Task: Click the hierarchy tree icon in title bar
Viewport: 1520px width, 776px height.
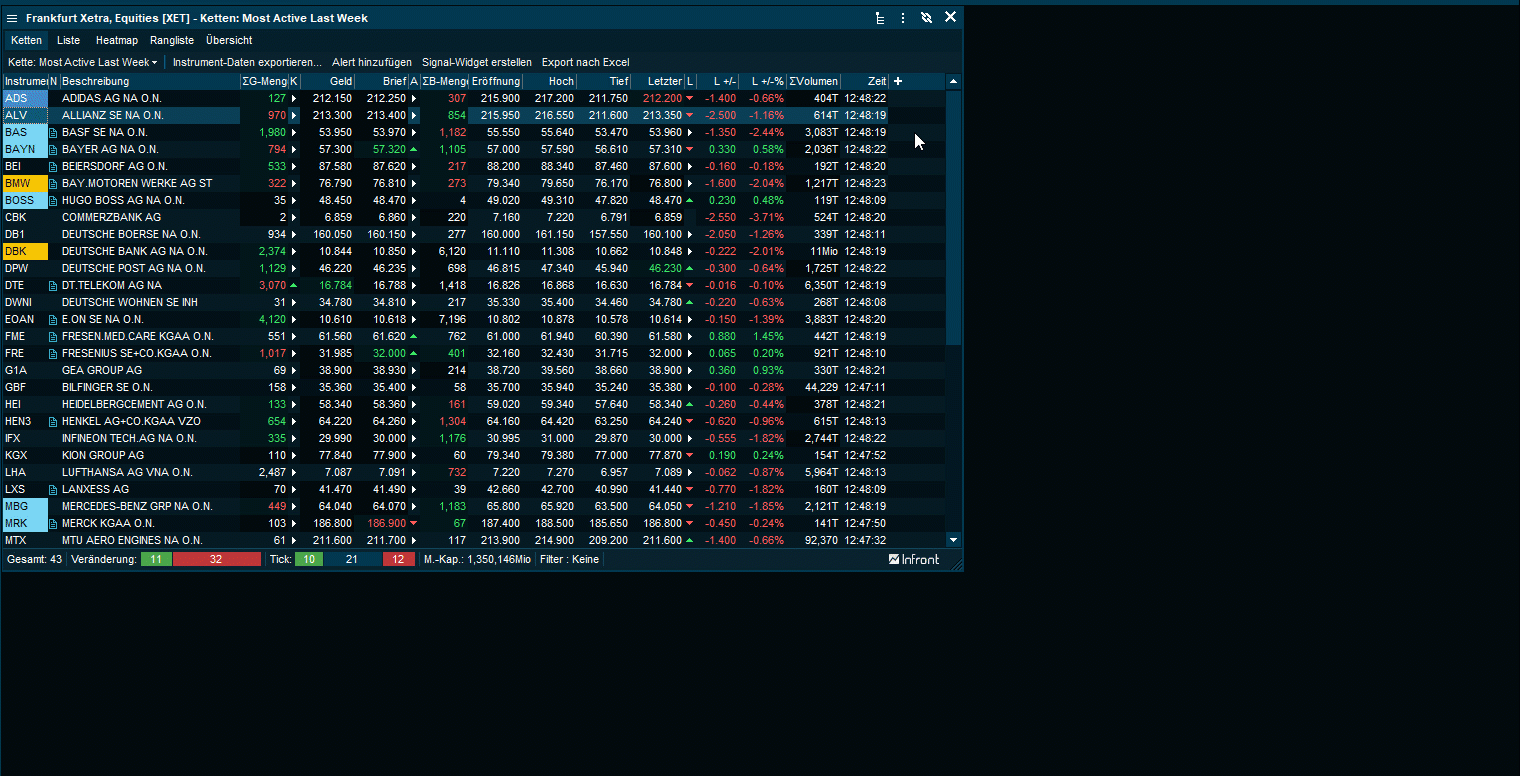Action: [879, 18]
